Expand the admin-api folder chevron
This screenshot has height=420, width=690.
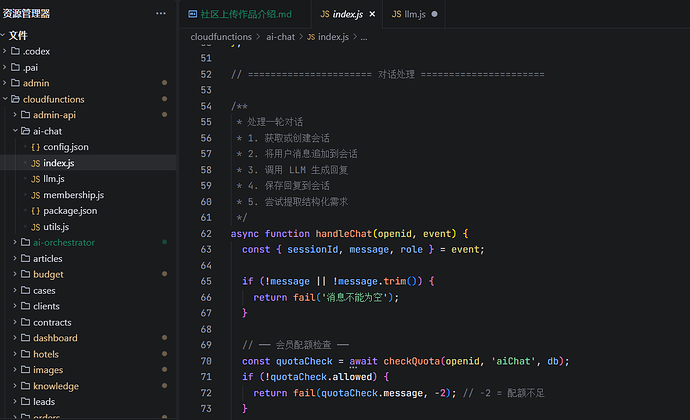[15, 115]
